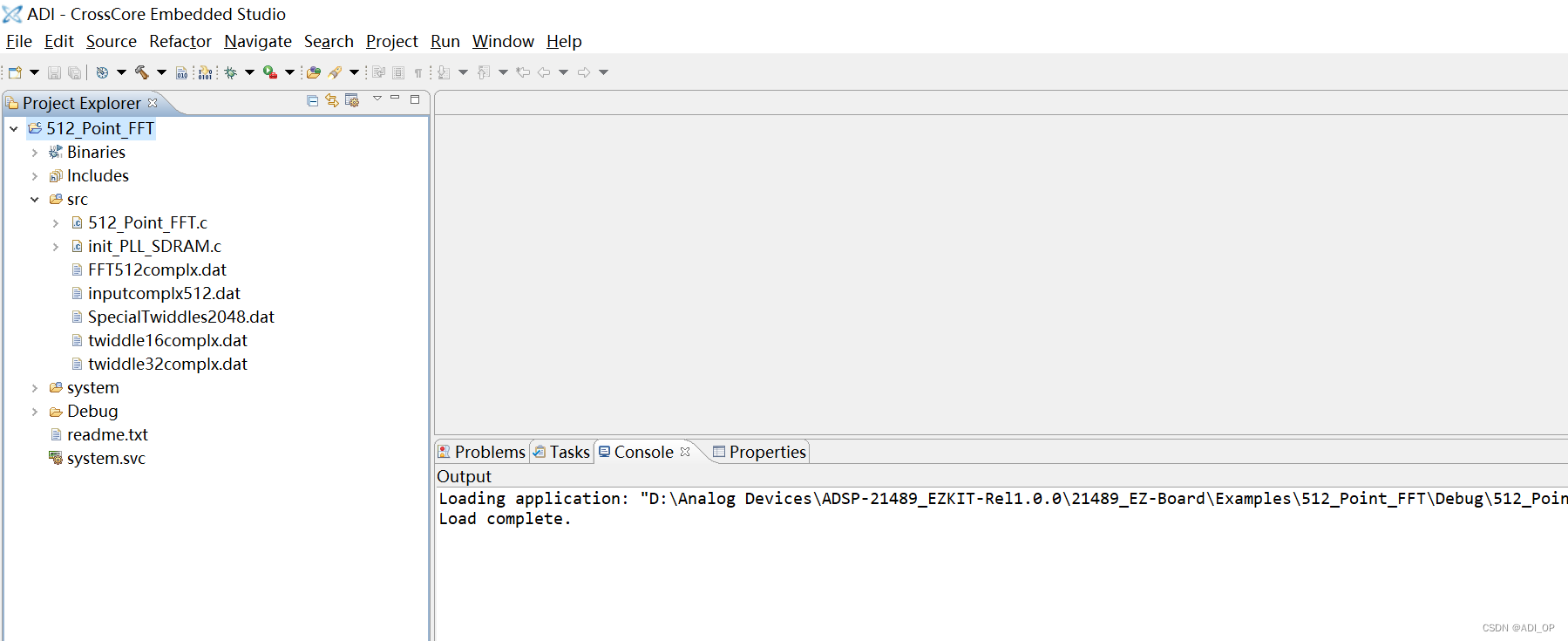Click the flashlight Search icon
Image resolution: width=1568 pixels, height=641 pixels.
point(335,72)
